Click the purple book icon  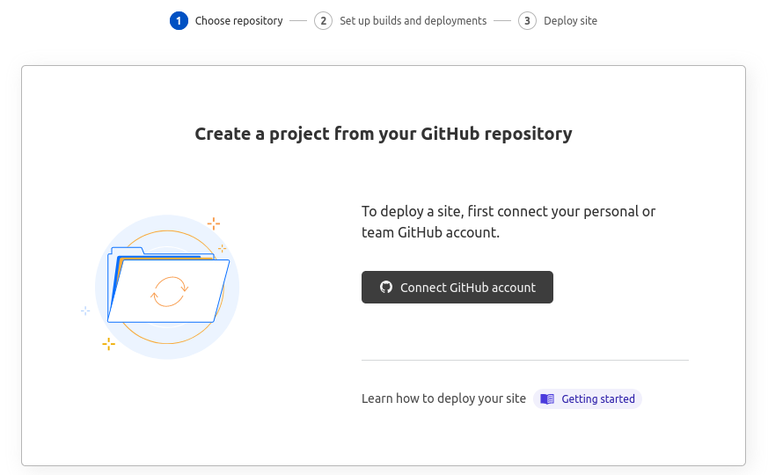point(547,399)
